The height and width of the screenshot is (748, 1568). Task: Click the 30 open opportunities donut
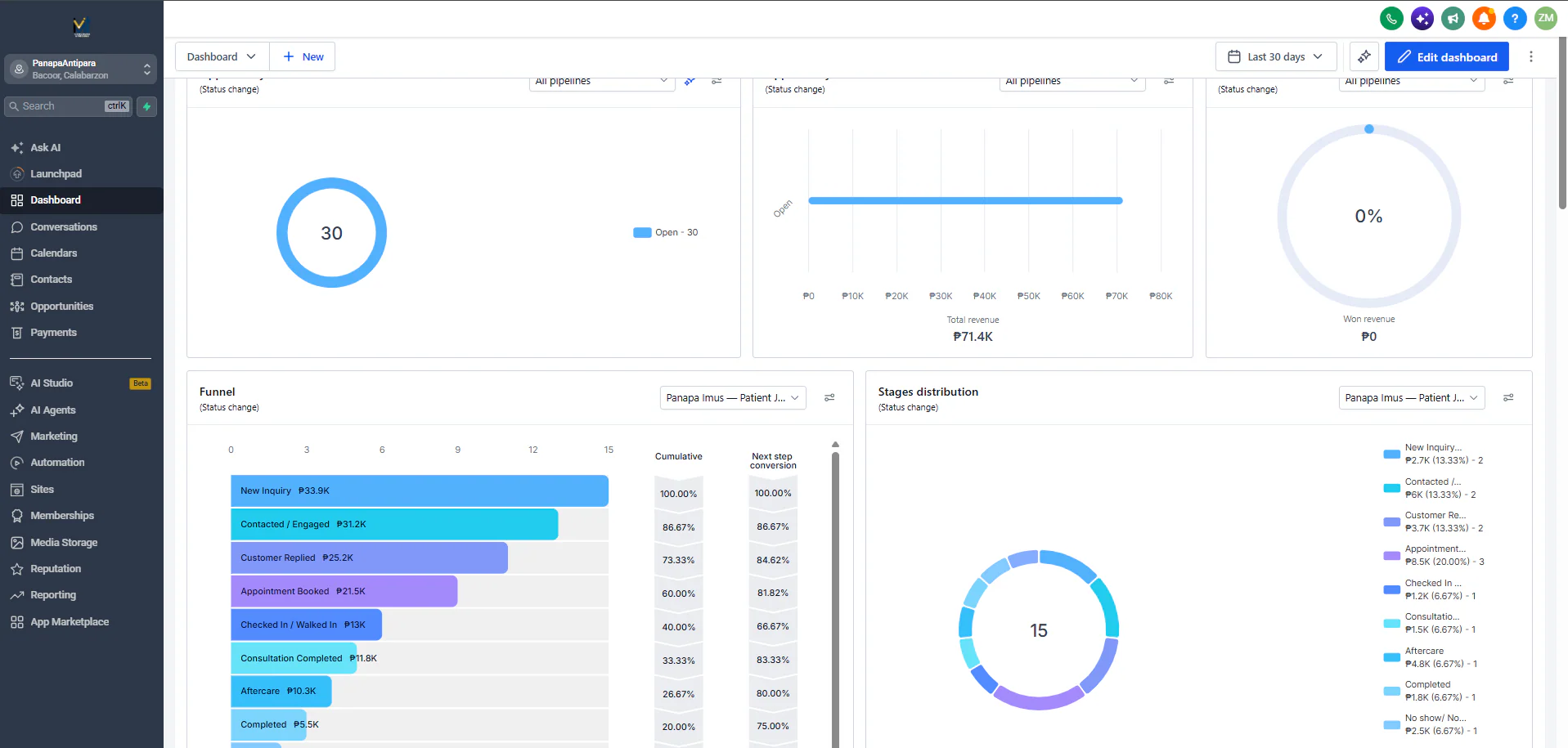point(331,233)
